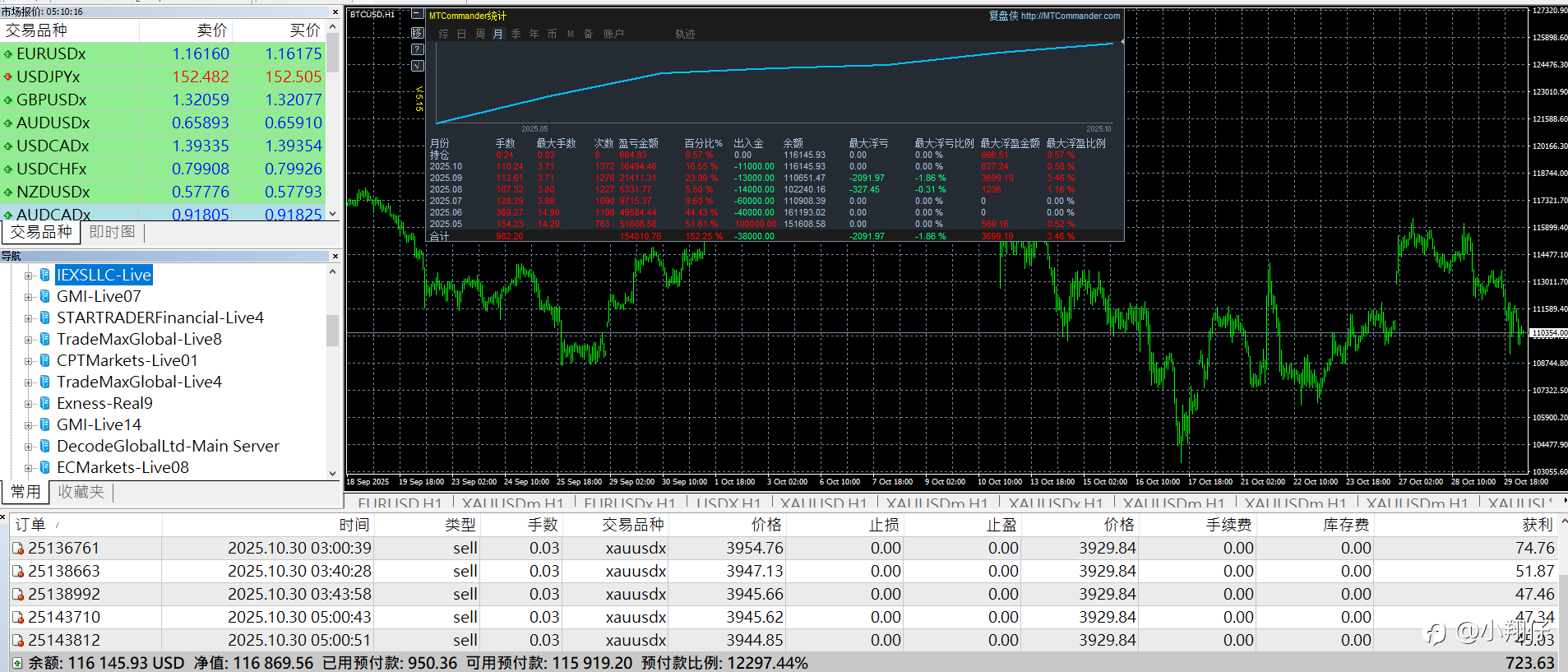Switch statistics to monthly (月) view
Image resolution: width=1568 pixels, height=672 pixels.
click(497, 34)
